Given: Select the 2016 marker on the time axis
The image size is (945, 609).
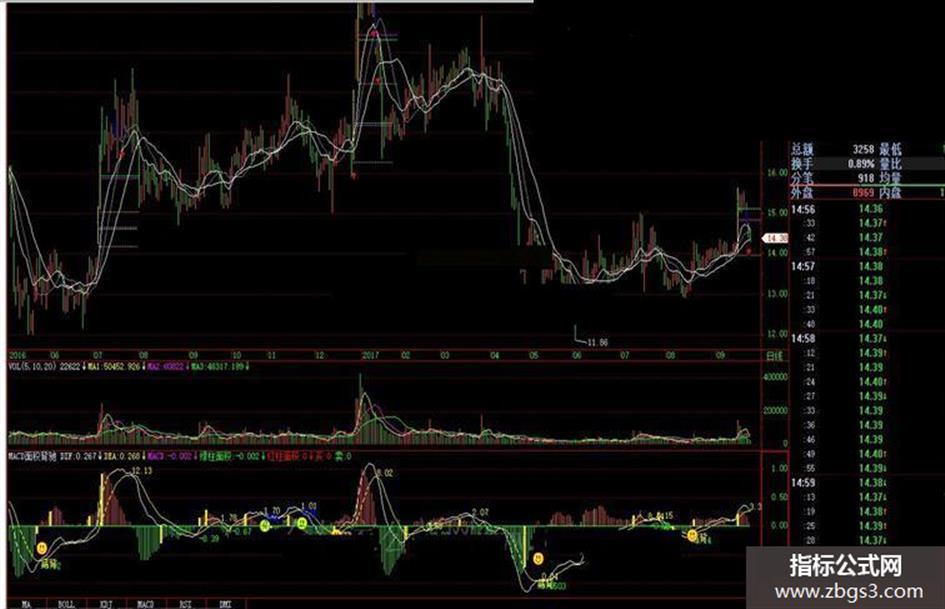Looking at the screenshot, I should 18,355.
